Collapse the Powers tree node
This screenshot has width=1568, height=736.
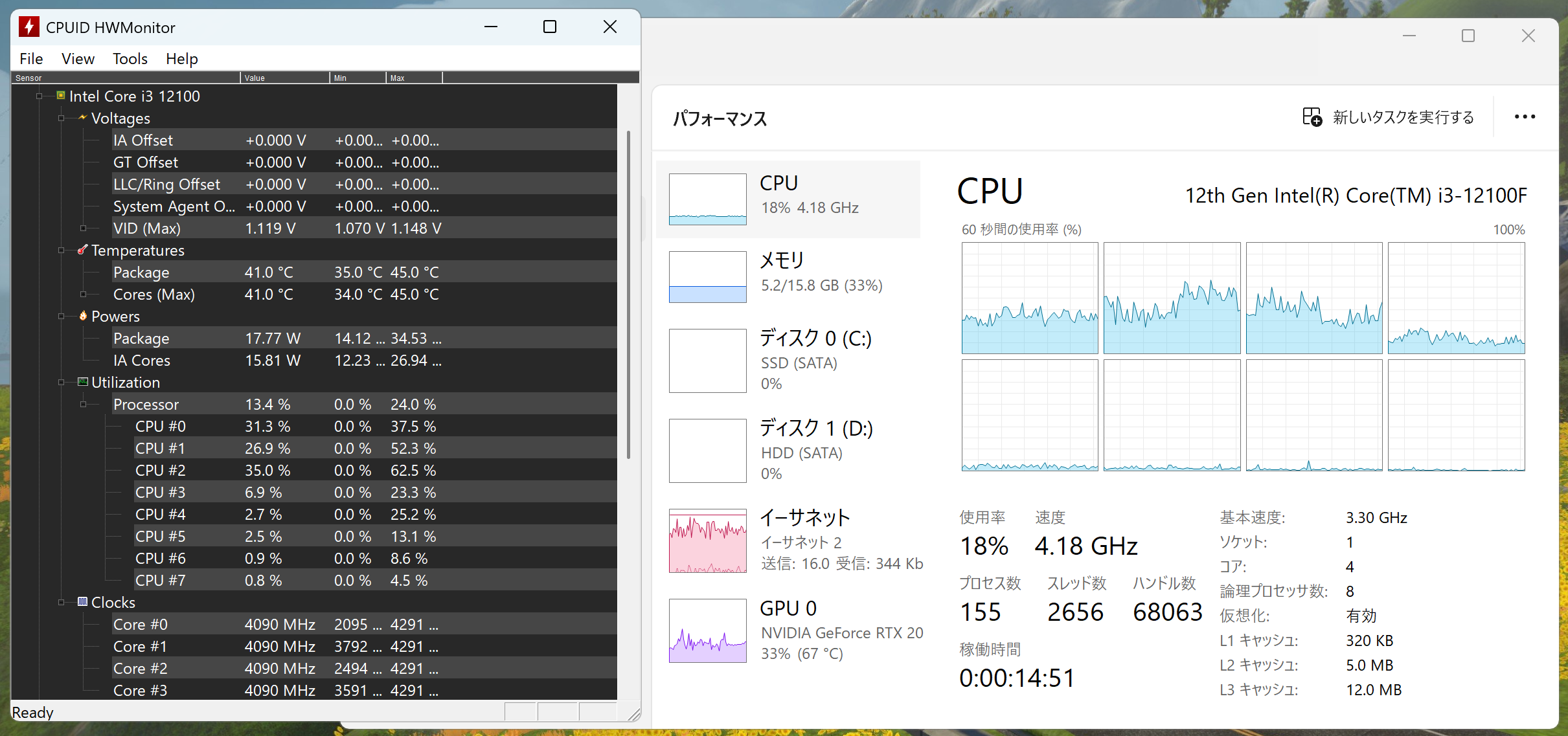(62, 317)
